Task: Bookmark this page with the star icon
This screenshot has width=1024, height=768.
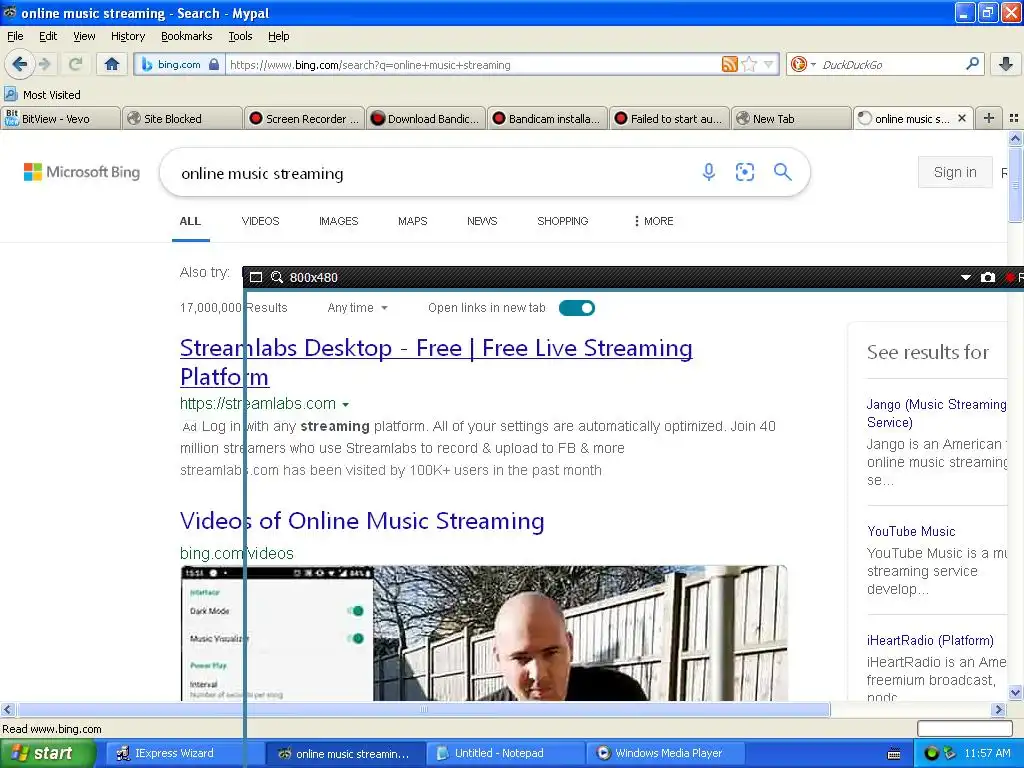Action: tap(749, 64)
